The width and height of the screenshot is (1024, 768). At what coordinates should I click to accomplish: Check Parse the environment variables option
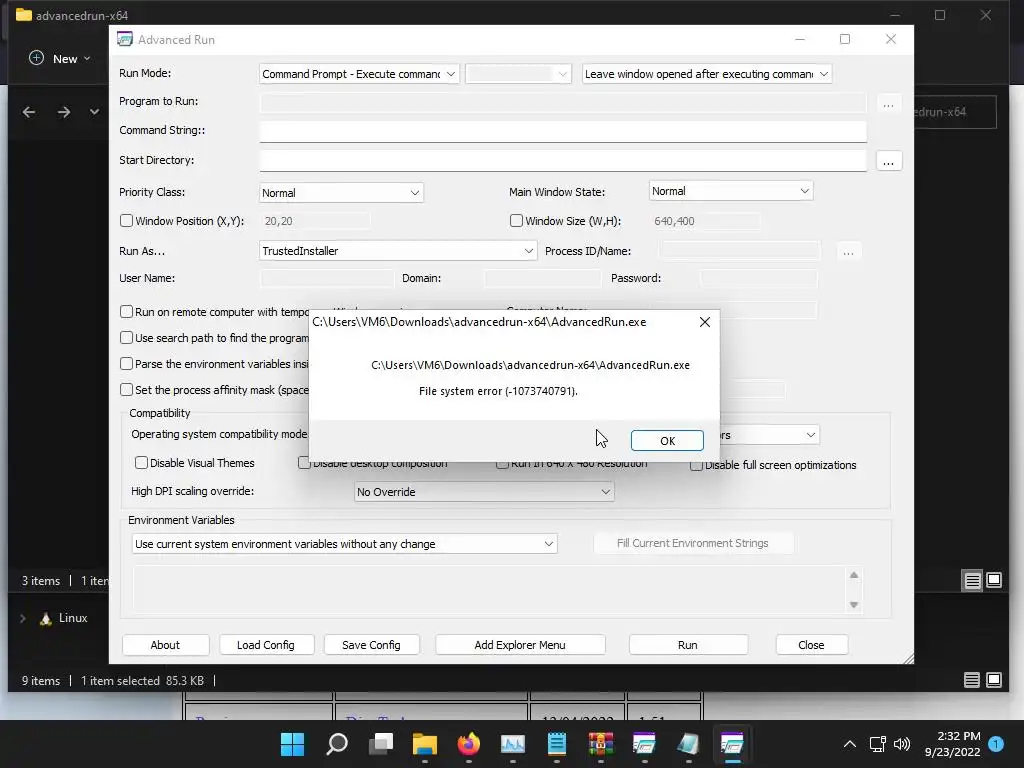click(127, 364)
